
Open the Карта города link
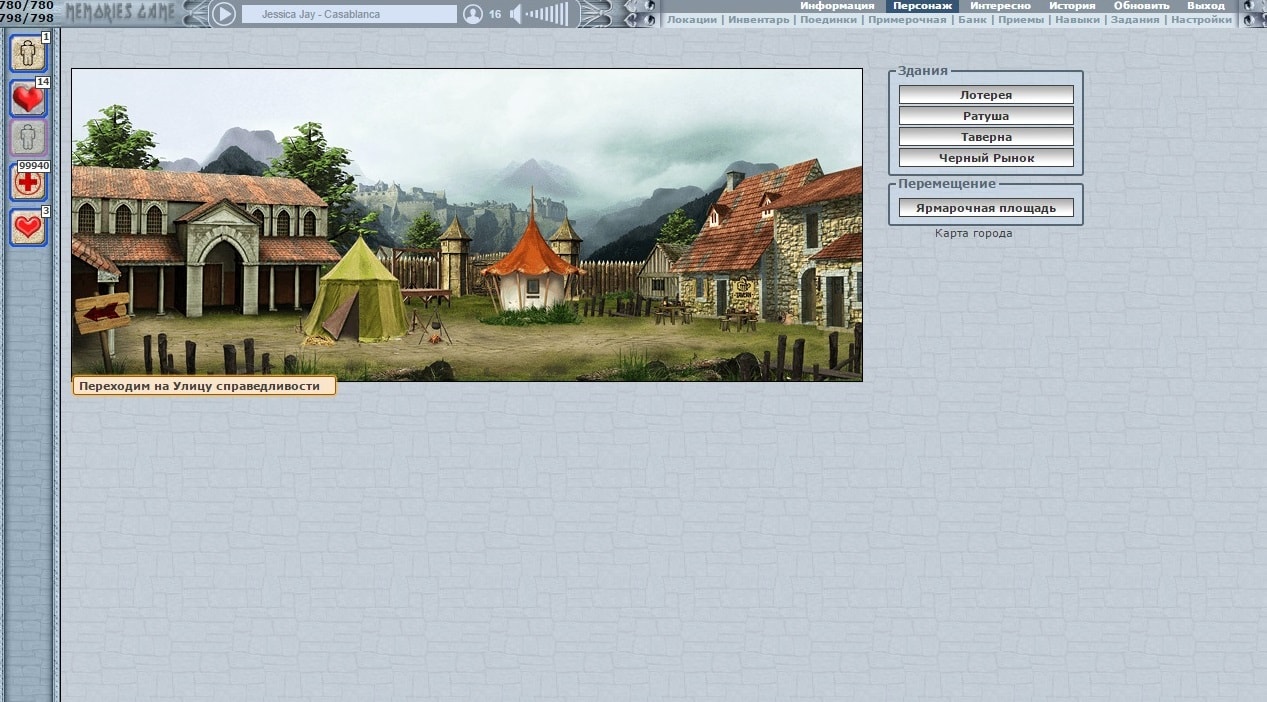[973, 233]
